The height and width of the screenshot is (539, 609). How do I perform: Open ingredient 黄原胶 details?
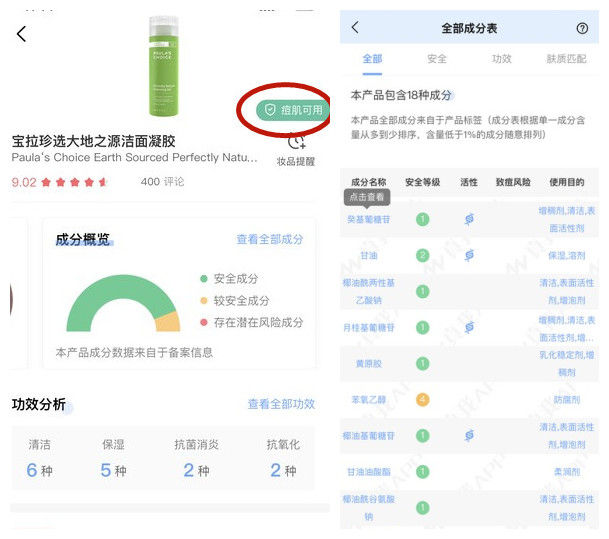[x=369, y=364]
